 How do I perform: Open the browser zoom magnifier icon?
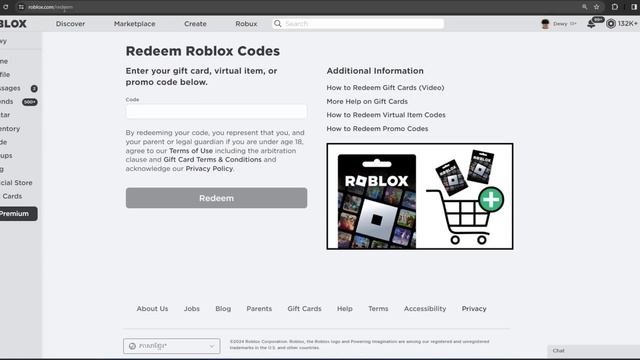[x=584, y=7]
